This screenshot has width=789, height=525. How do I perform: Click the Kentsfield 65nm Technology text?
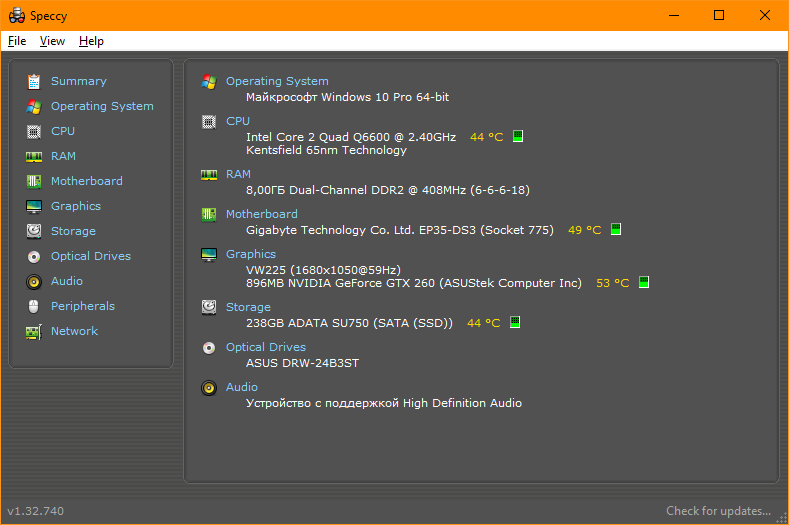(x=326, y=150)
